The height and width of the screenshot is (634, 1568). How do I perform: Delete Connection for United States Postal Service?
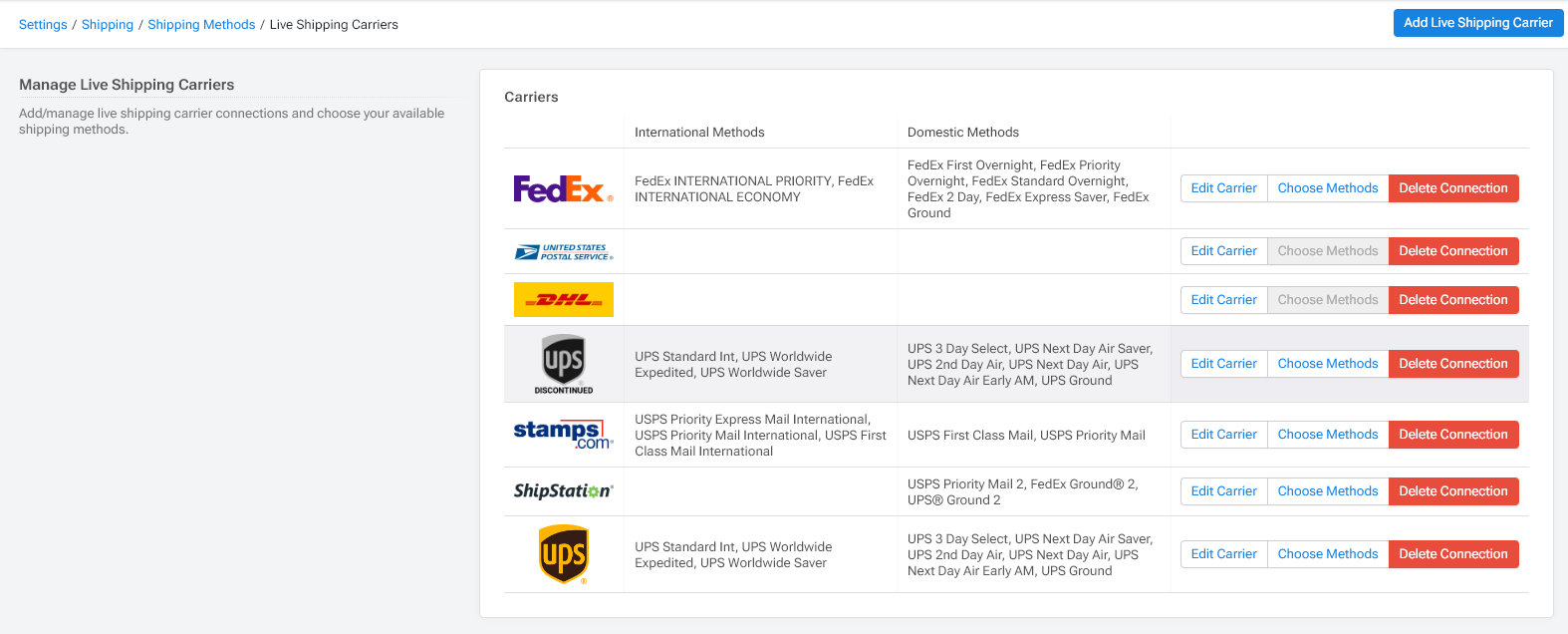point(1453,251)
